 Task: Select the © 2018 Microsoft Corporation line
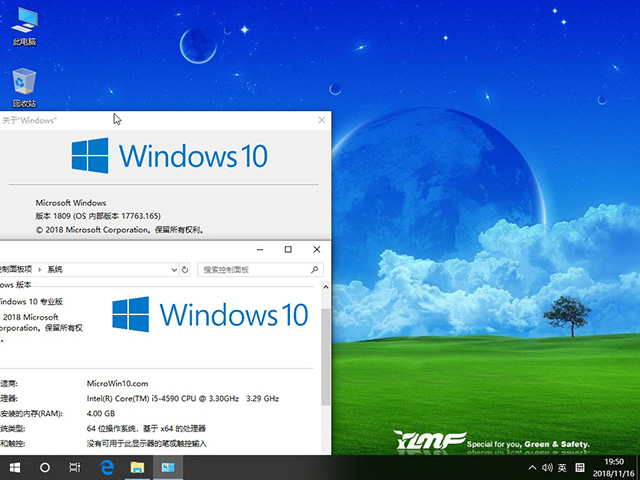coord(120,230)
